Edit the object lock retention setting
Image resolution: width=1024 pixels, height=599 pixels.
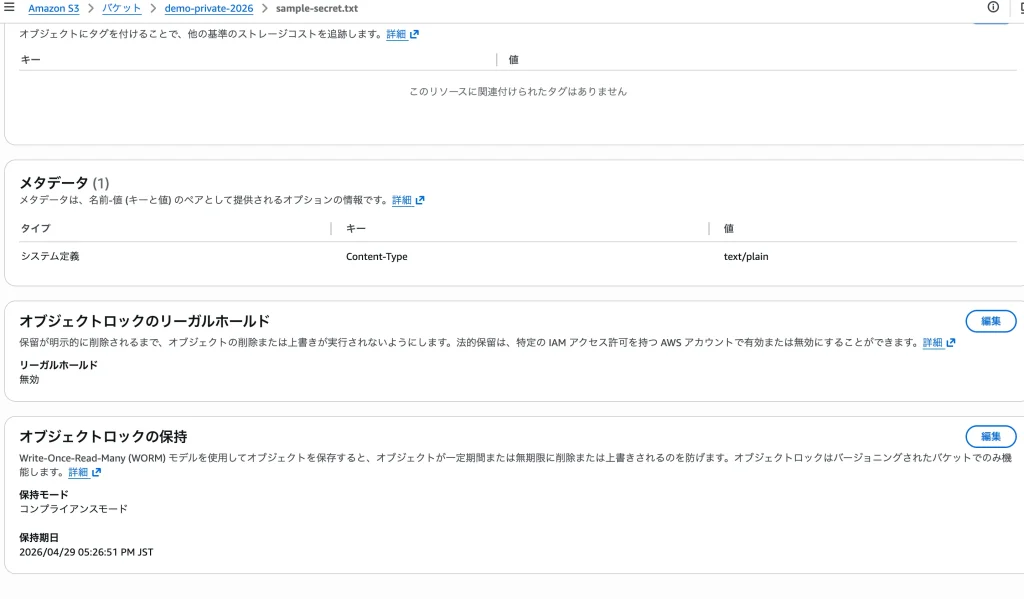coord(990,436)
